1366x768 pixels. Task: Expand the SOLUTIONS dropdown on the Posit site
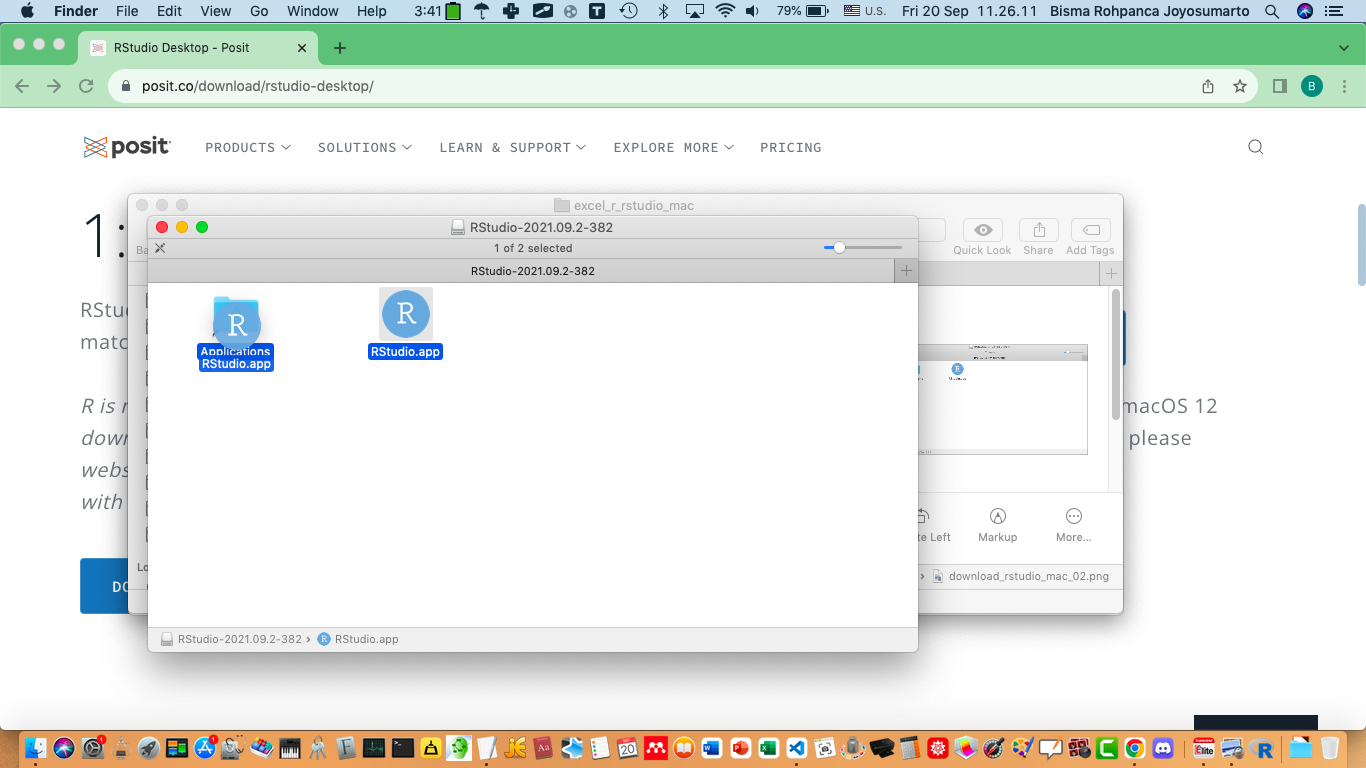click(365, 147)
